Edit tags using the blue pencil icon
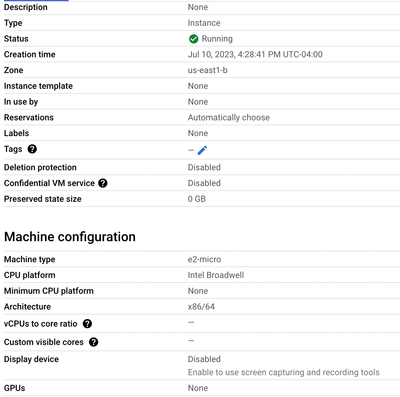 pos(202,150)
